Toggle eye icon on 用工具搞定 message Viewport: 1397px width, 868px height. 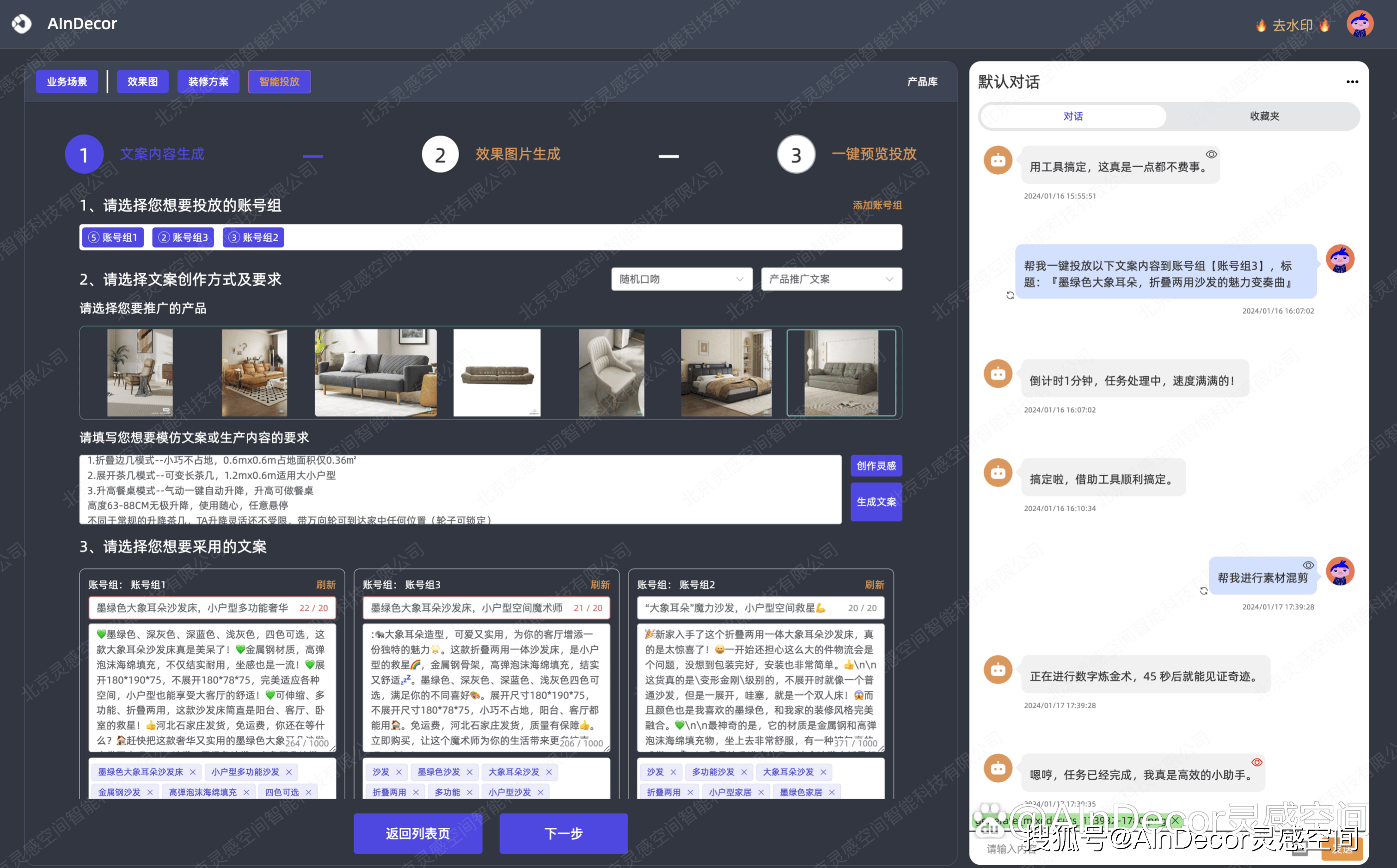pyautogui.click(x=1211, y=154)
